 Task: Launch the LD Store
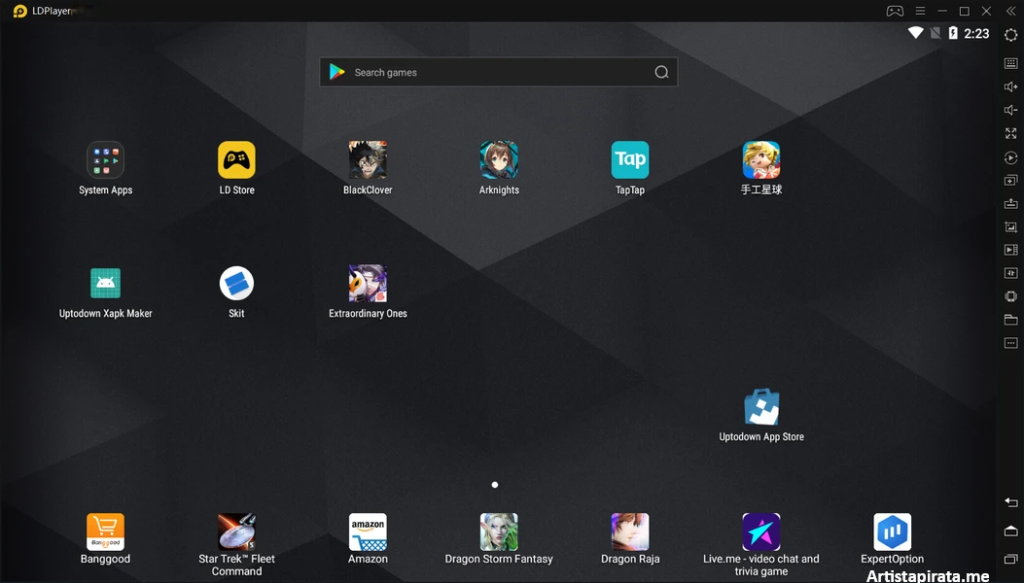236,160
